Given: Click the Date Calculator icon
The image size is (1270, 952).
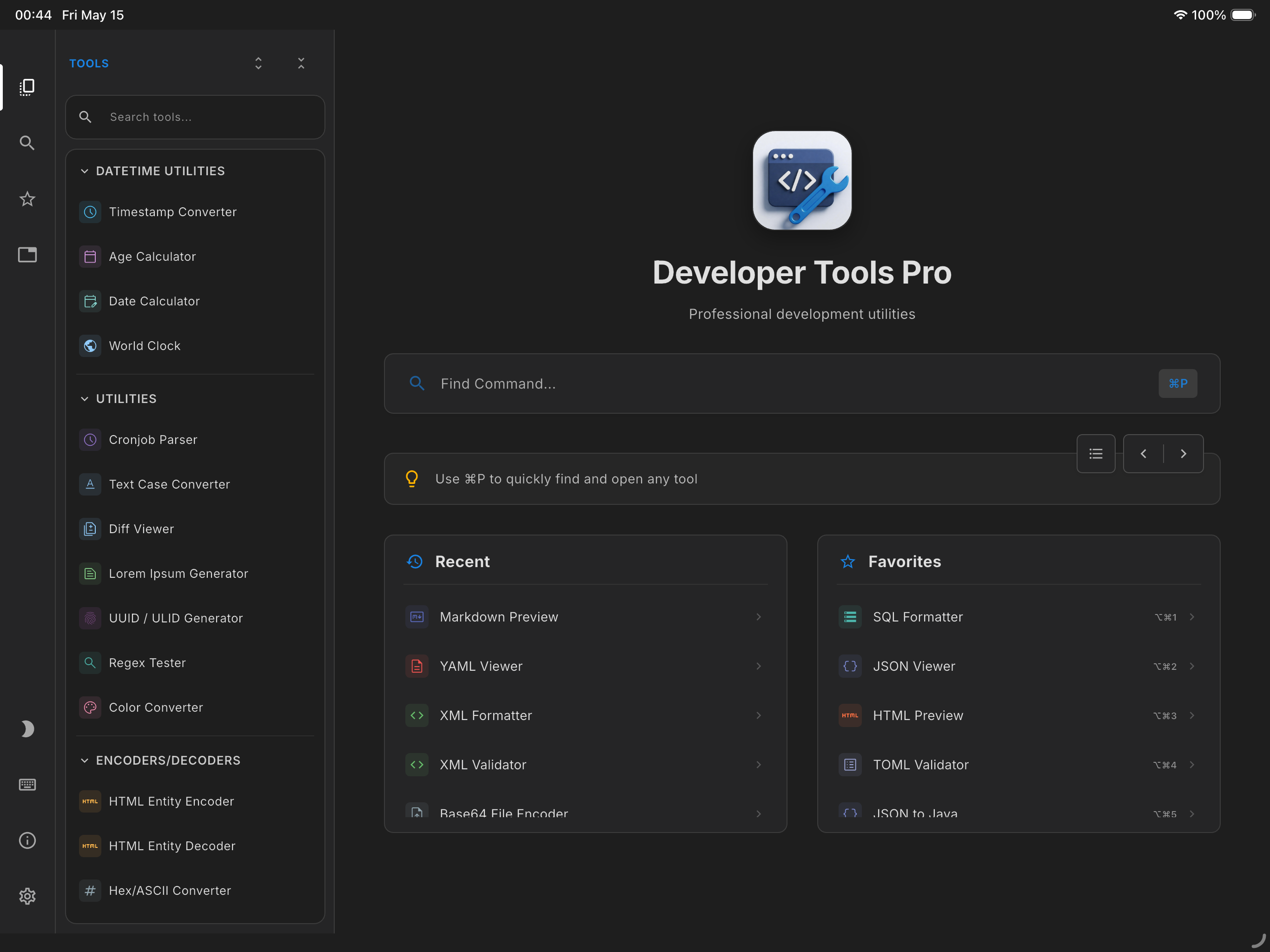Looking at the screenshot, I should click(x=90, y=301).
